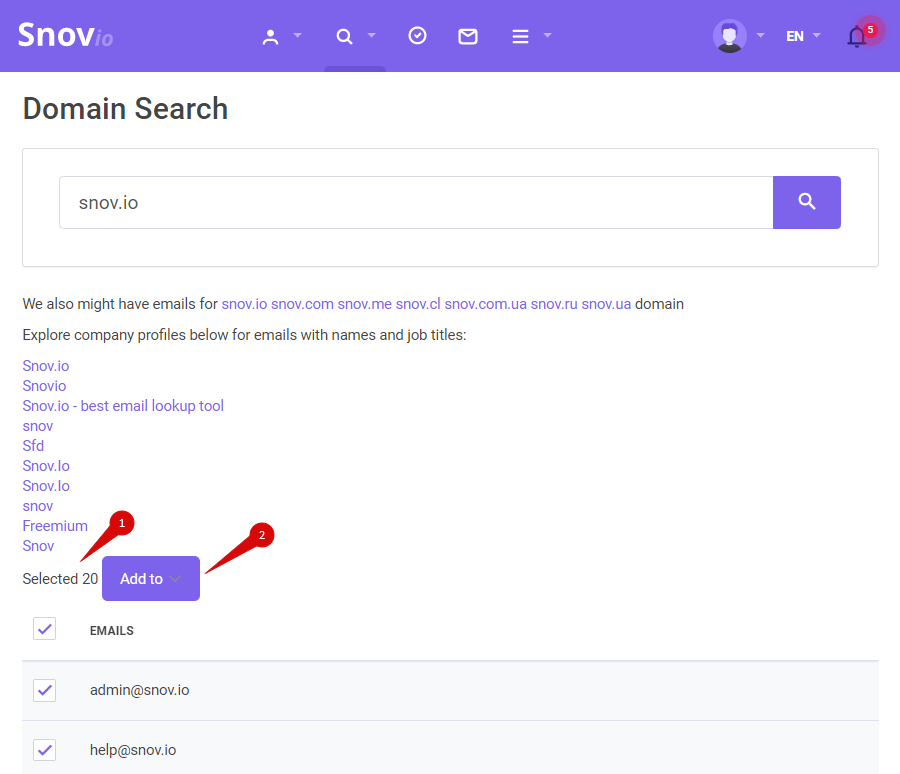Screen dimensions: 900x774
Task: Expand the arrow next to the person icon
Action: [297, 35]
